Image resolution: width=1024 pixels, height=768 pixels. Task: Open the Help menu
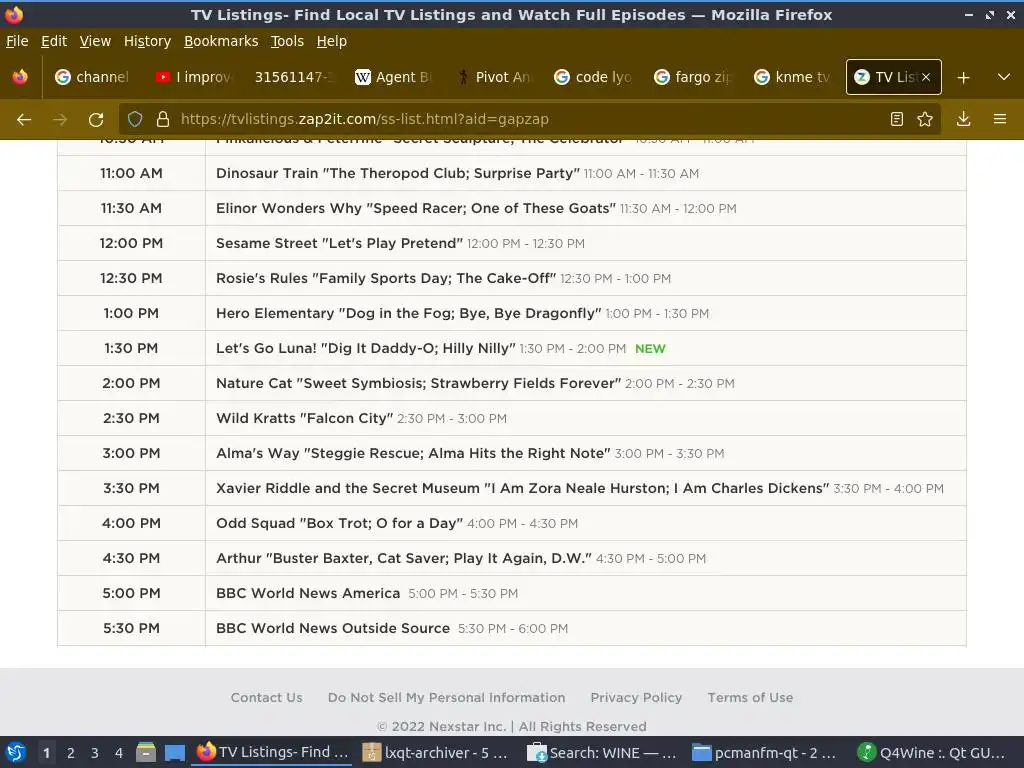pyautogui.click(x=332, y=41)
